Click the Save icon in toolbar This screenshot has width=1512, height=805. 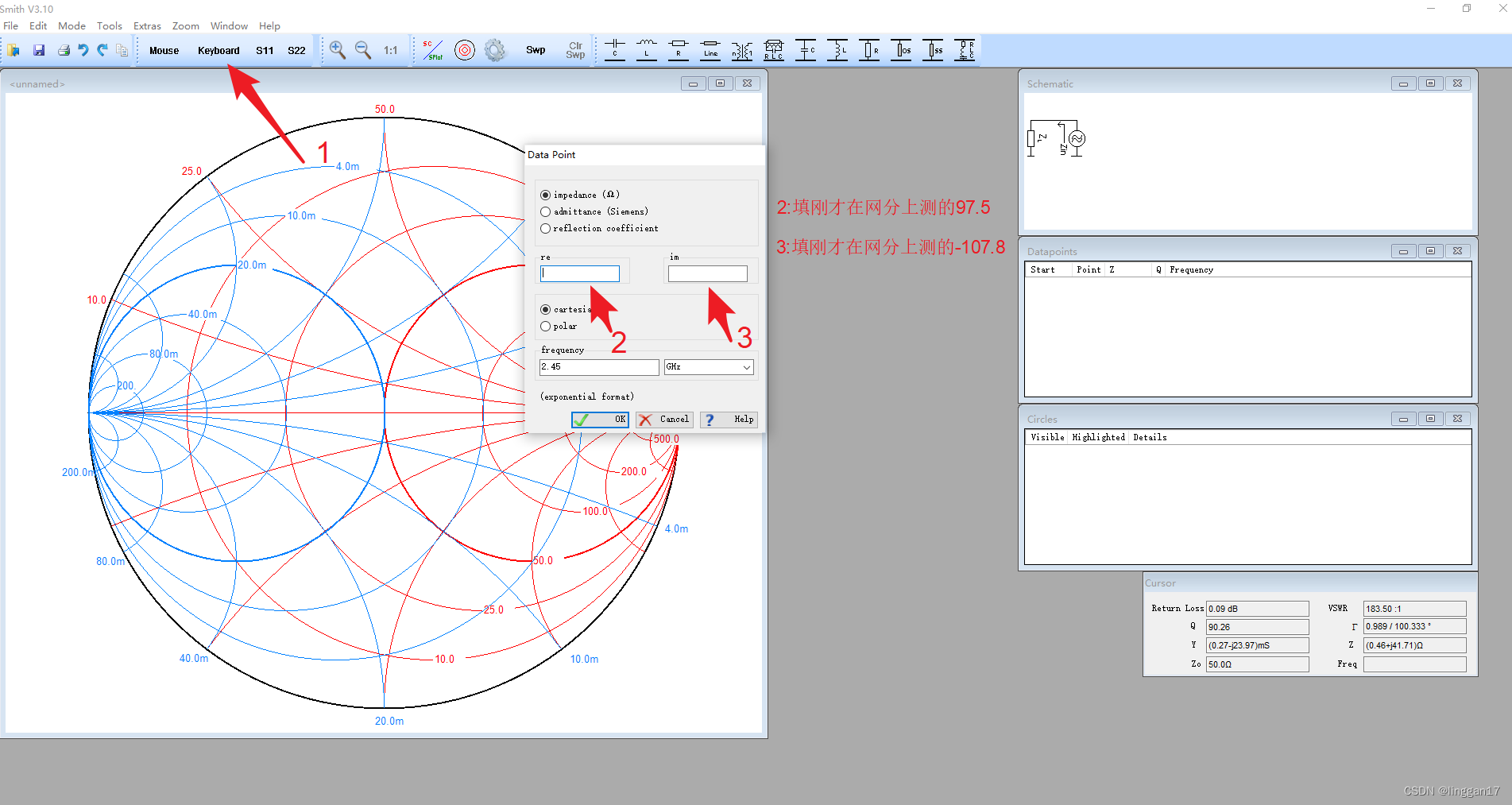tap(38, 50)
